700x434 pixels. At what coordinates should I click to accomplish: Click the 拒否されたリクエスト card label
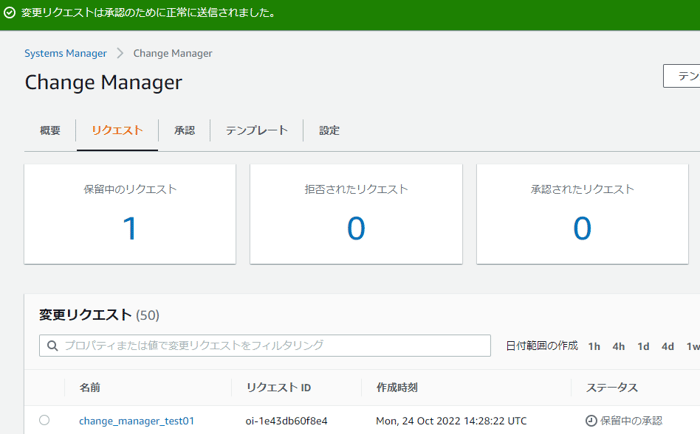(x=356, y=189)
